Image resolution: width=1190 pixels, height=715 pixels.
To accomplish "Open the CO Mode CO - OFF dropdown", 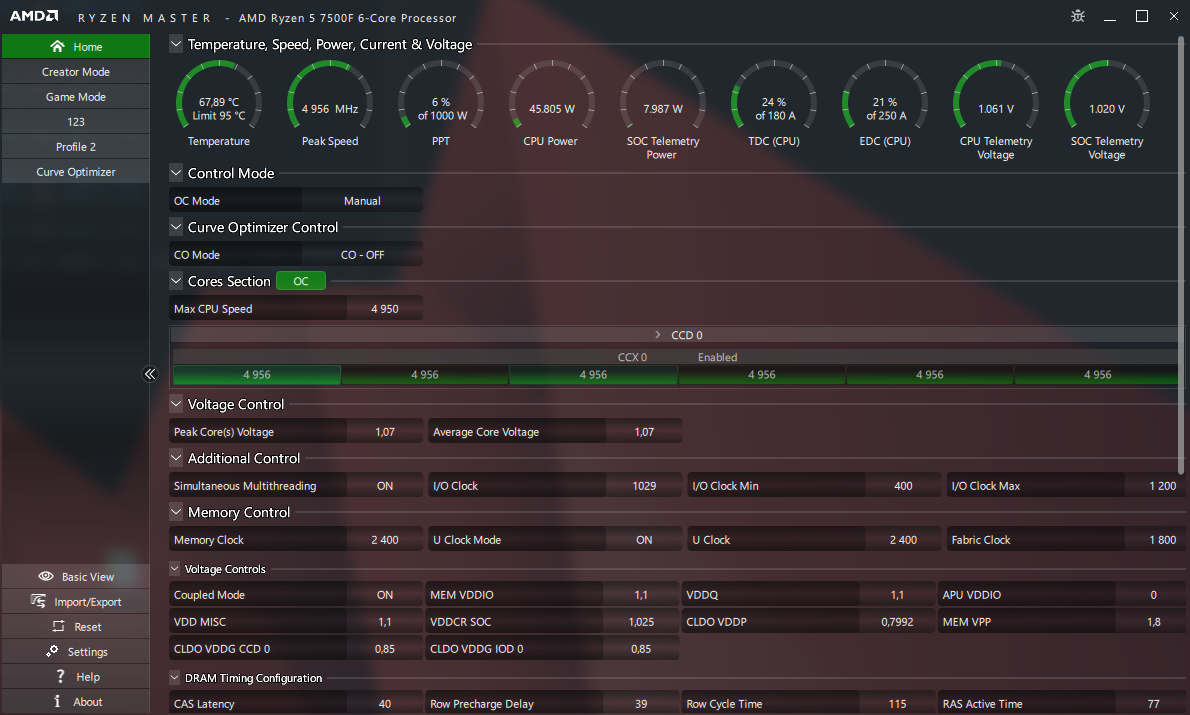I will [362, 254].
